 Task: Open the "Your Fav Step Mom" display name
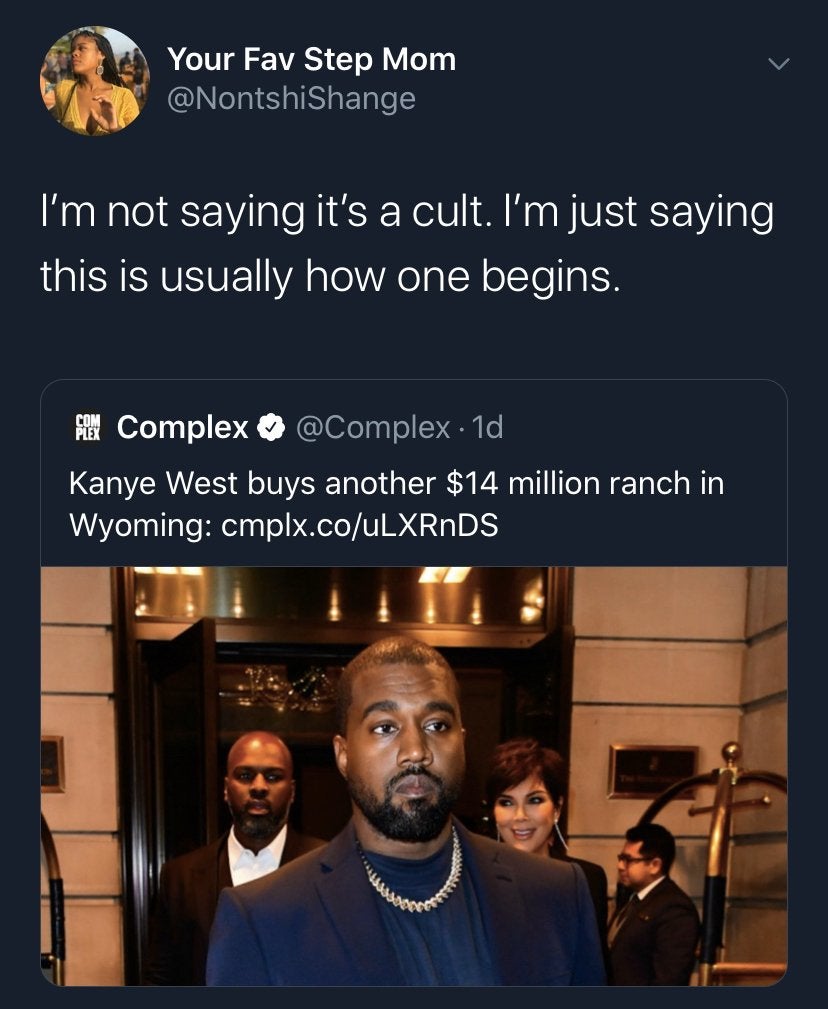pyautogui.click(x=311, y=60)
